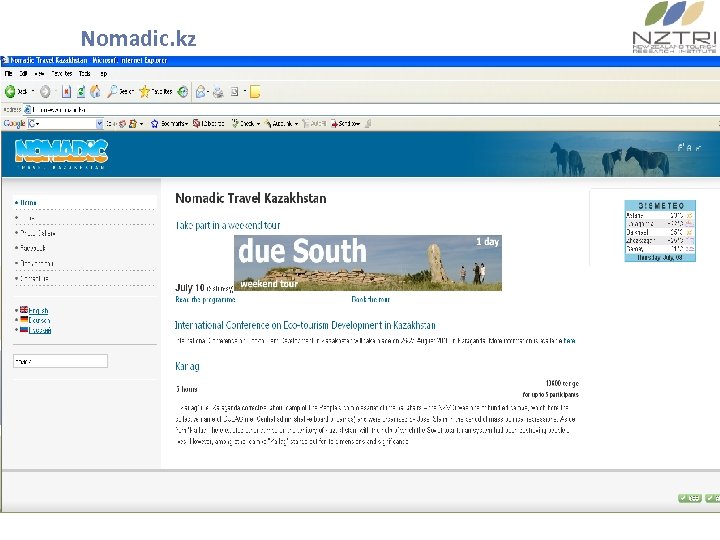Screen dimensions: 720x540
Task: Click the Russian flag icon
Action: (24, 329)
